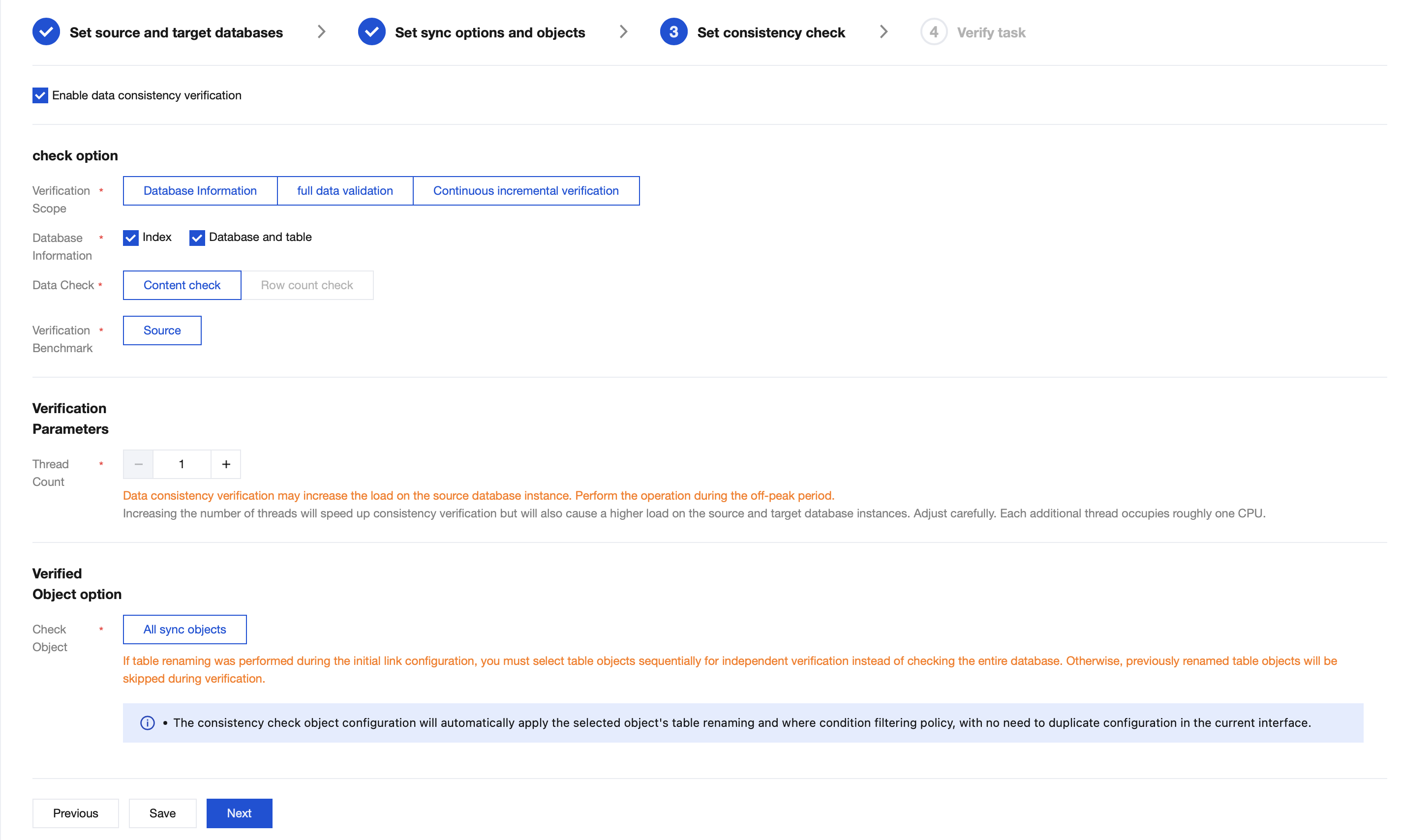Uncheck the Index checkbox
The image size is (1402, 840).
click(x=131, y=238)
